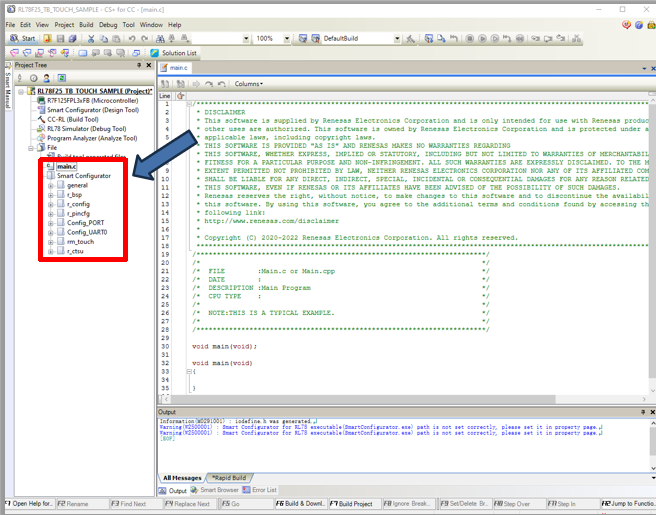656x515 pixels.
Task: Open the Columns dropdown in editor
Action: tap(249, 84)
